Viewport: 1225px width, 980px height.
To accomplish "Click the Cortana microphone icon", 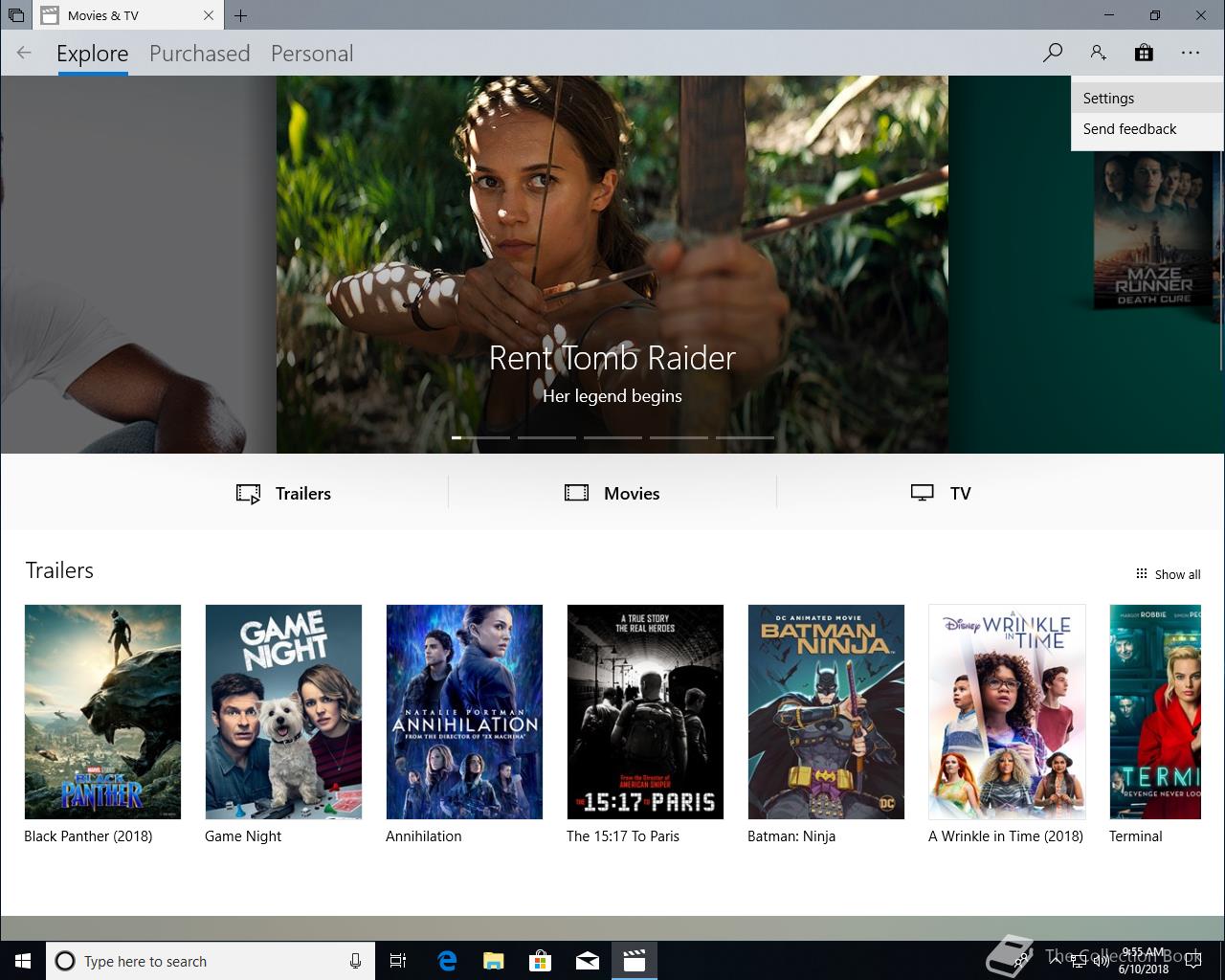I will tap(355, 961).
